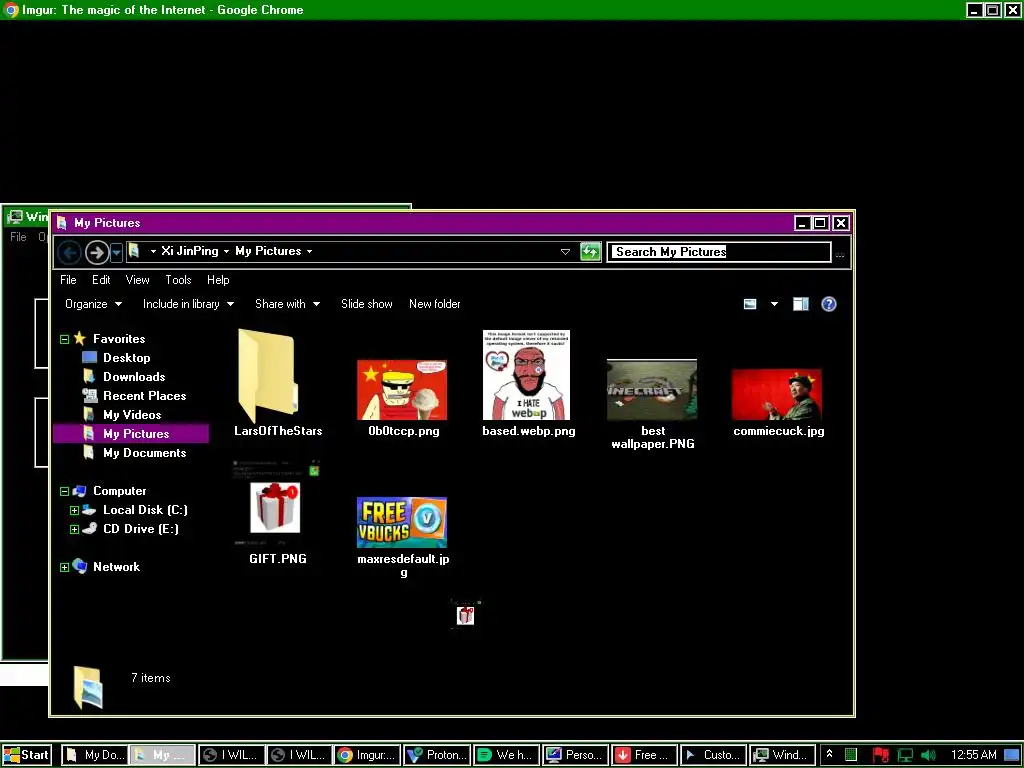Viewport: 1024px width, 768px height.
Task: Switch to the Free ... taskbar button
Action: pyautogui.click(x=644, y=755)
